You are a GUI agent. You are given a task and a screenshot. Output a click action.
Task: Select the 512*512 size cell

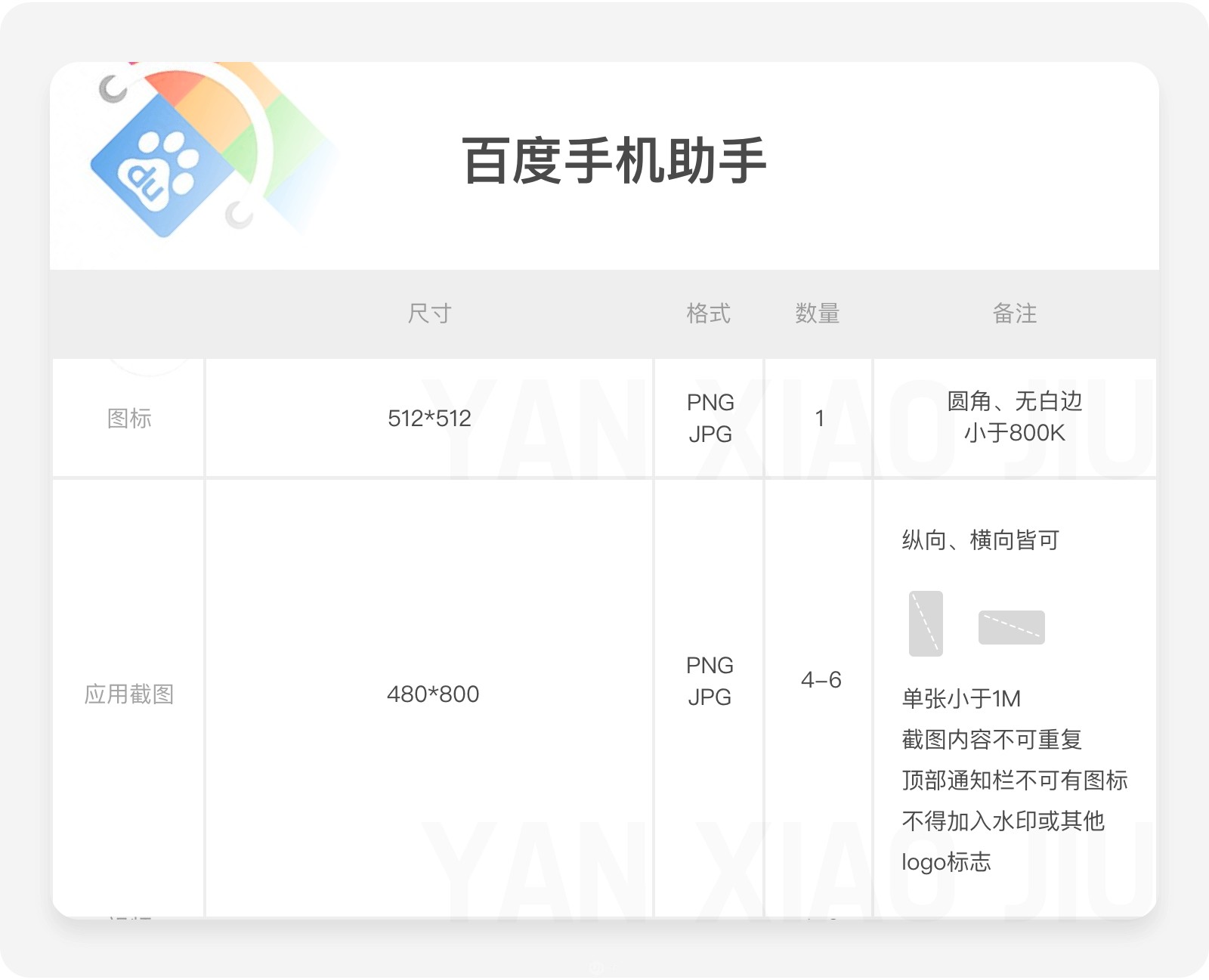[x=429, y=418]
